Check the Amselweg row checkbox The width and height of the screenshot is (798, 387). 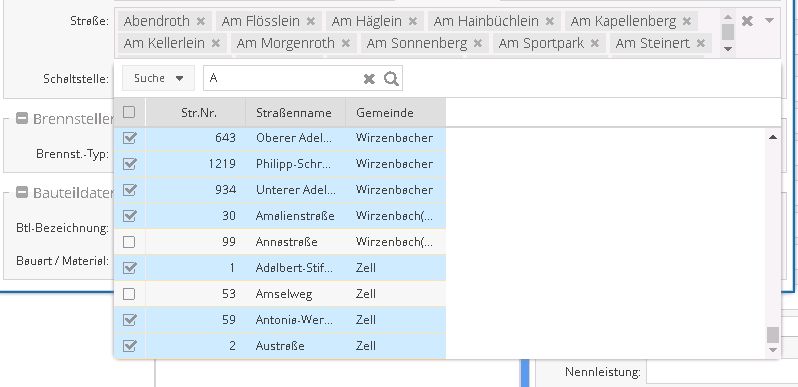point(129,294)
